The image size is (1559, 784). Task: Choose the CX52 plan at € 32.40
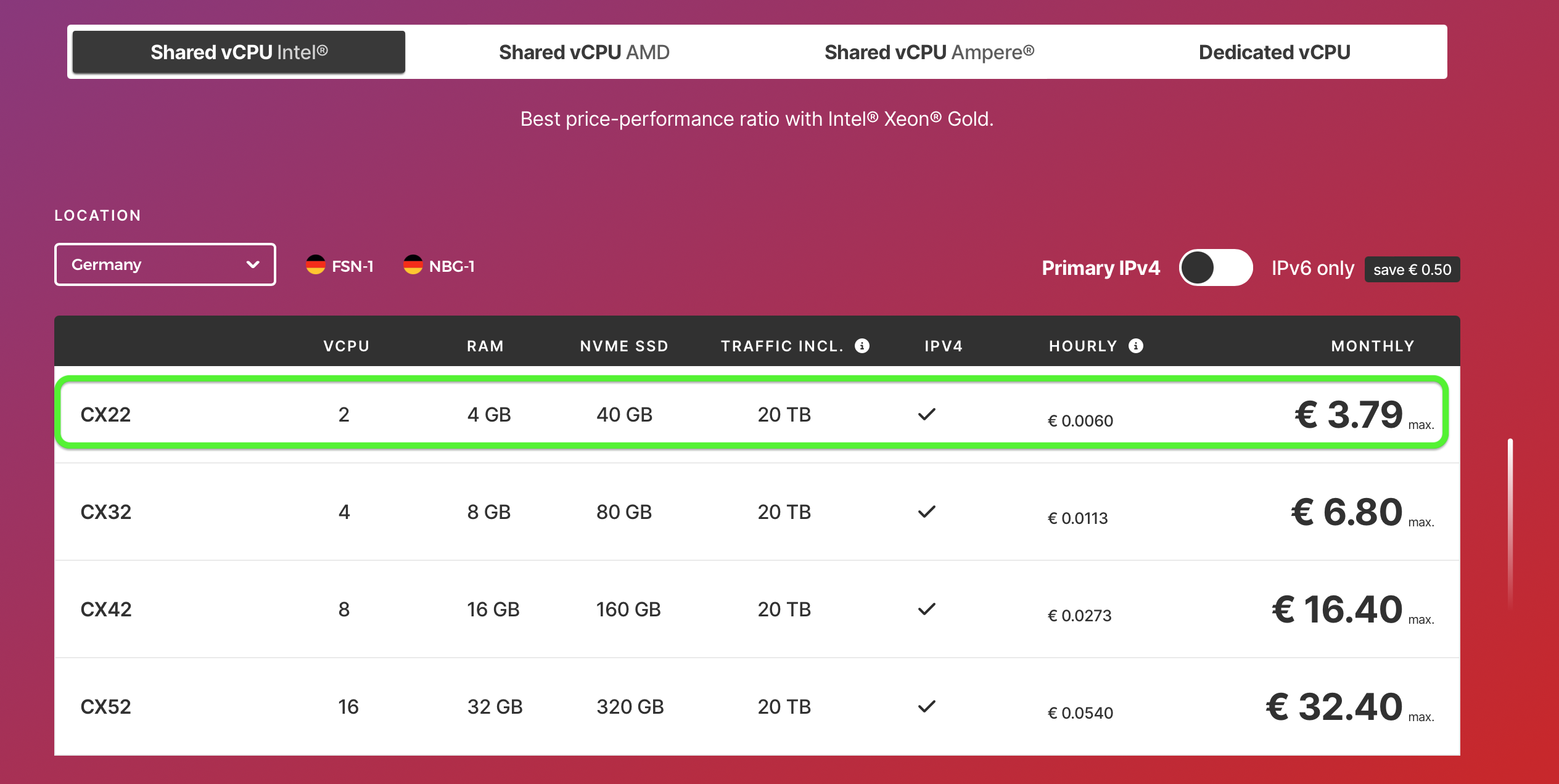(x=1335, y=707)
